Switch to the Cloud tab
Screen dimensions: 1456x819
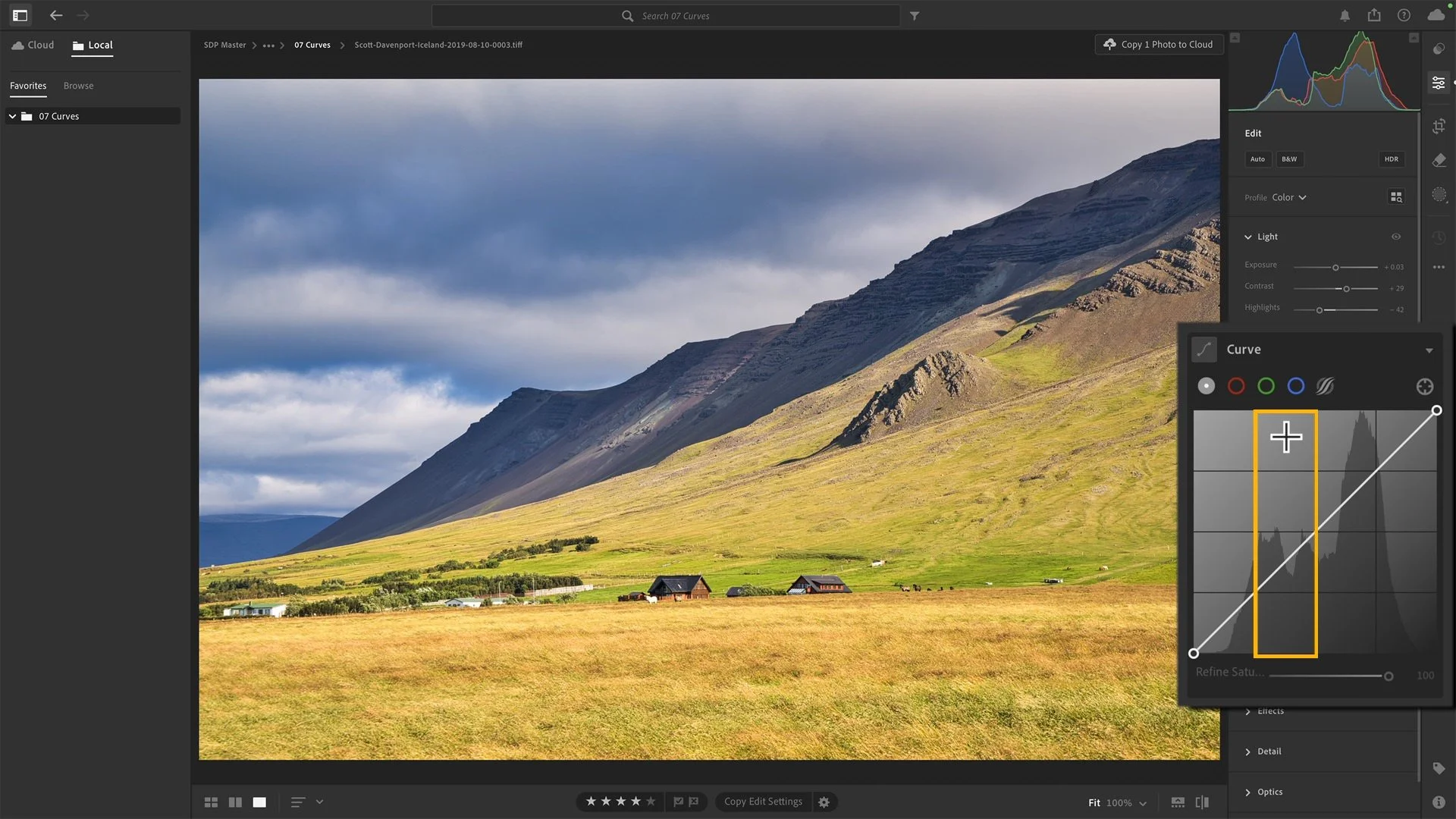33,45
